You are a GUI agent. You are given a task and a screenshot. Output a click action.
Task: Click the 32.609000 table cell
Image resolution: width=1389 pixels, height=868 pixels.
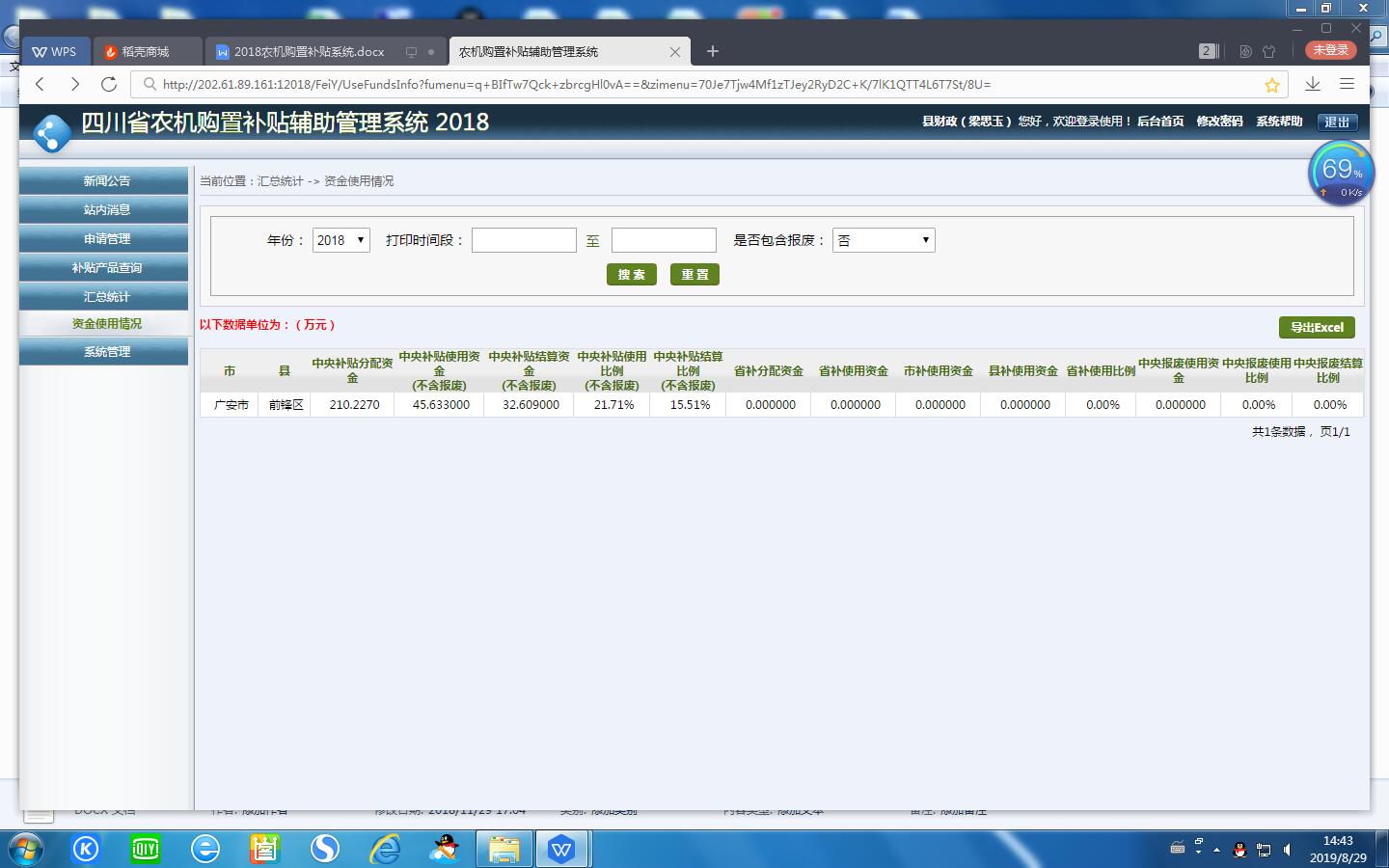[x=531, y=405]
